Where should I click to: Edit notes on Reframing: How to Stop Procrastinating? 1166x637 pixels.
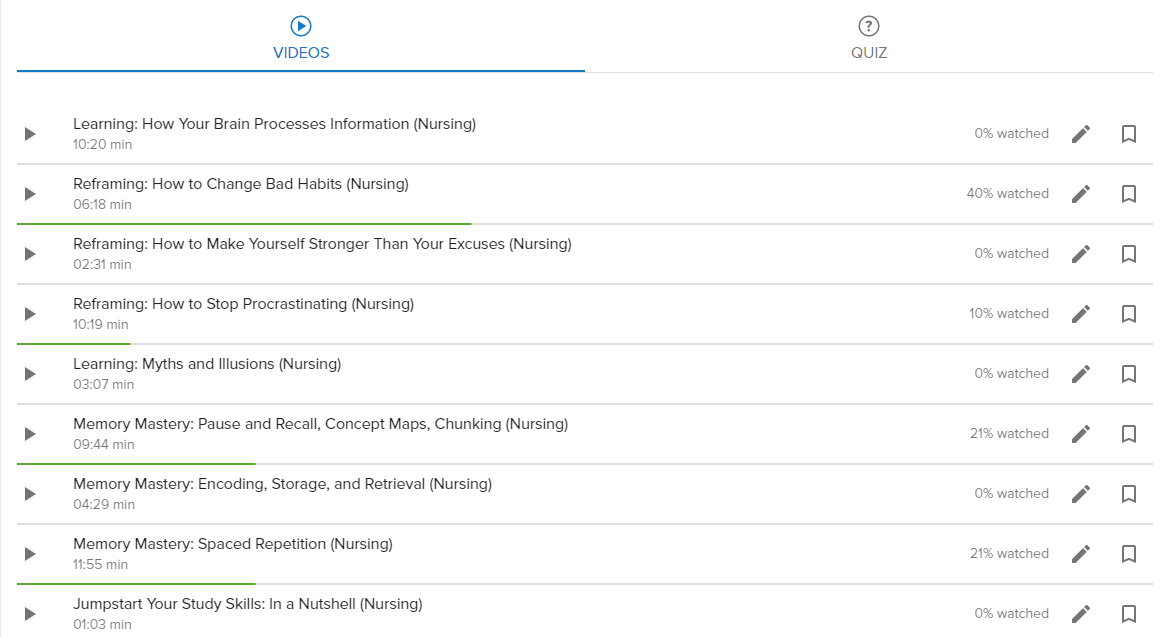[x=1081, y=313]
